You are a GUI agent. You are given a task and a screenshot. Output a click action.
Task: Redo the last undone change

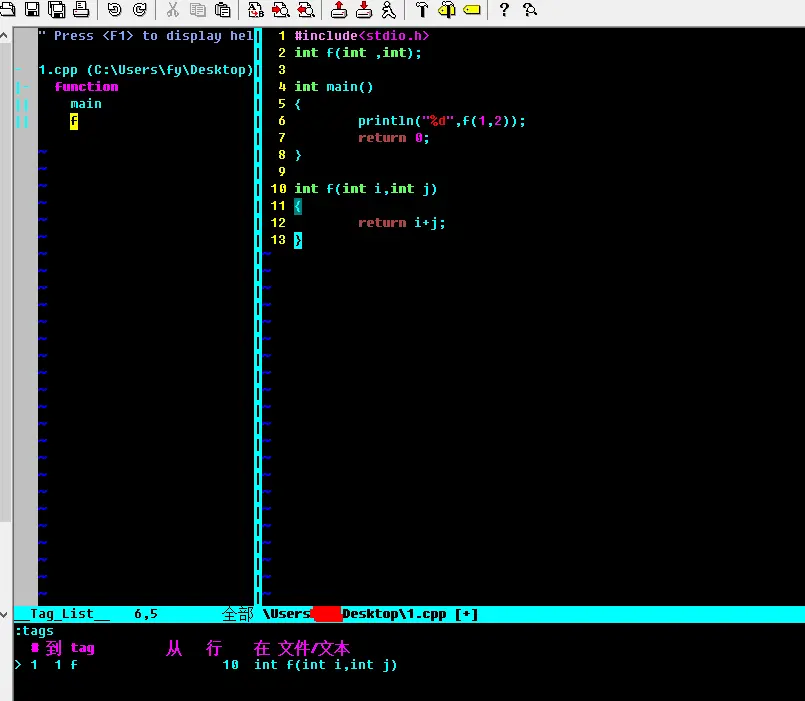[x=139, y=9]
